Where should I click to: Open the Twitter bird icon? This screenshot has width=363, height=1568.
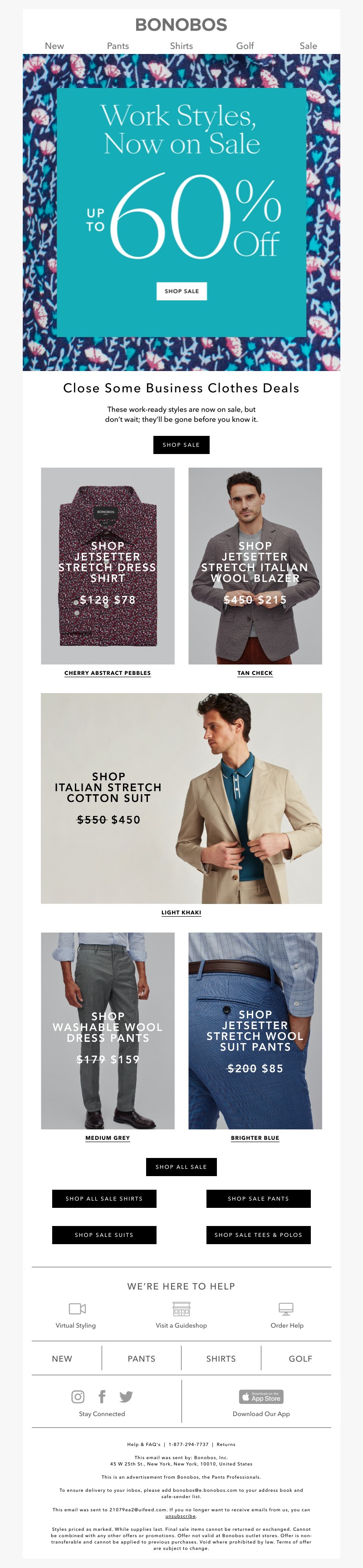click(126, 1397)
